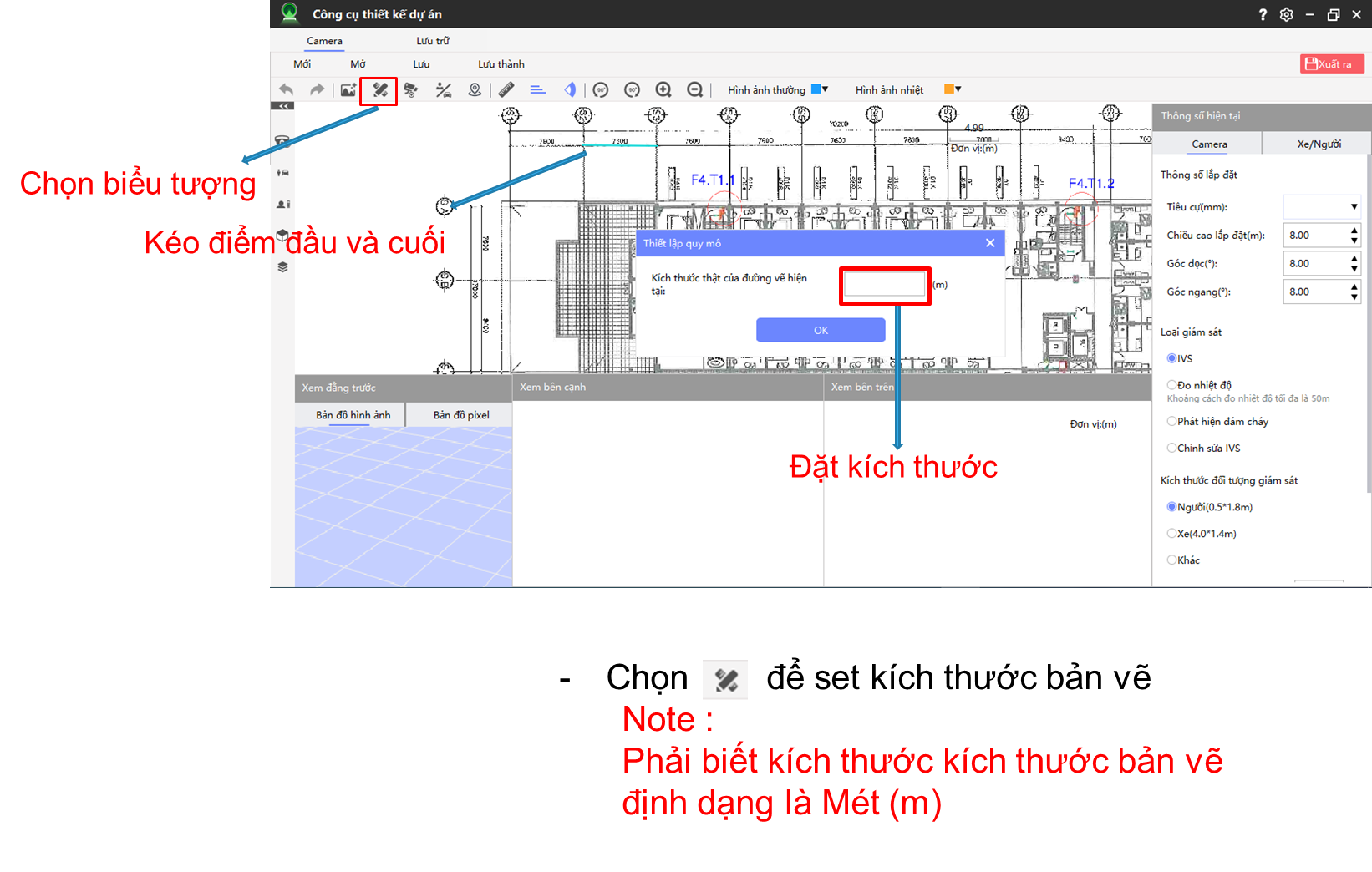Expand the 'Tiêu cự(mm)' dropdown
1372x872 pixels.
click(1354, 207)
